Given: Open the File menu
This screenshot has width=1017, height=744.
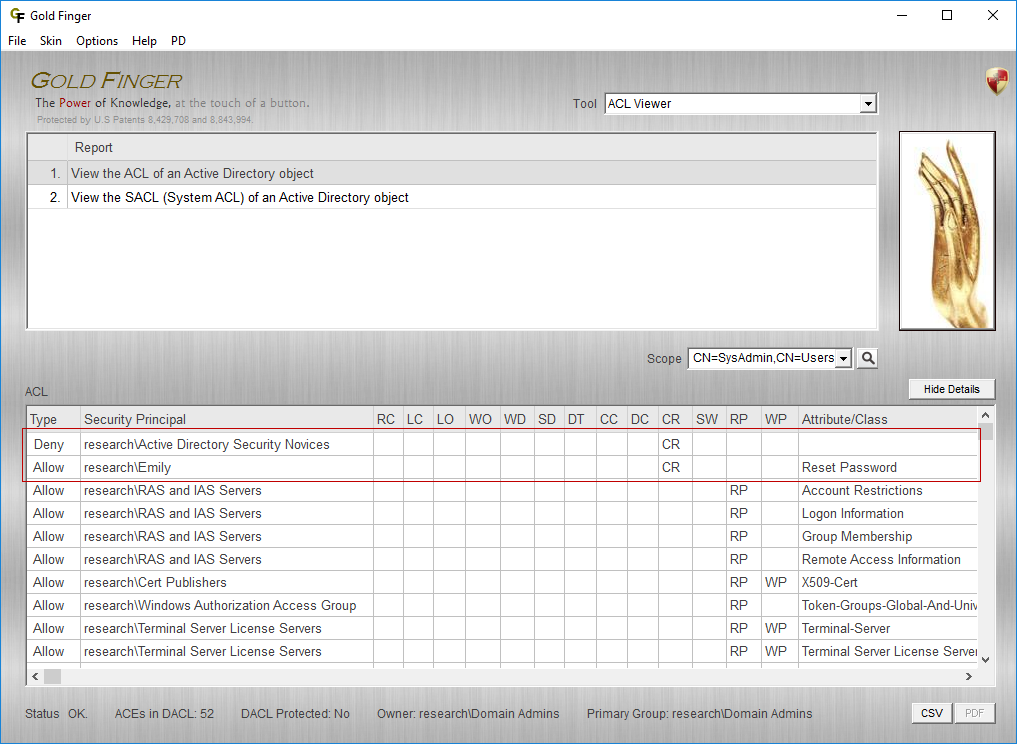Looking at the screenshot, I should (x=16, y=41).
